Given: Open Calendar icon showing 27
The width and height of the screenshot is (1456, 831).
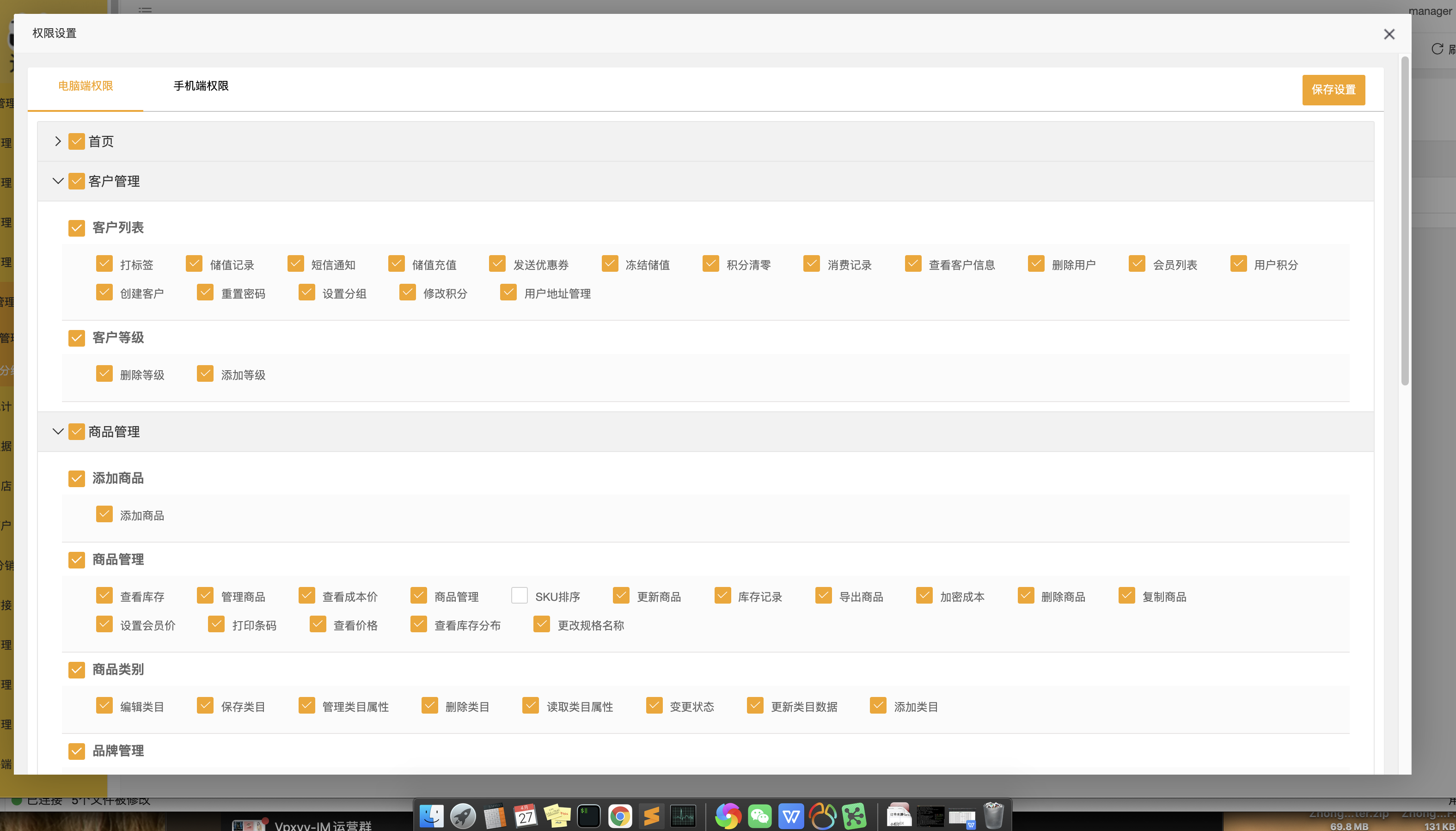Looking at the screenshot, I should tap(526, 816).
